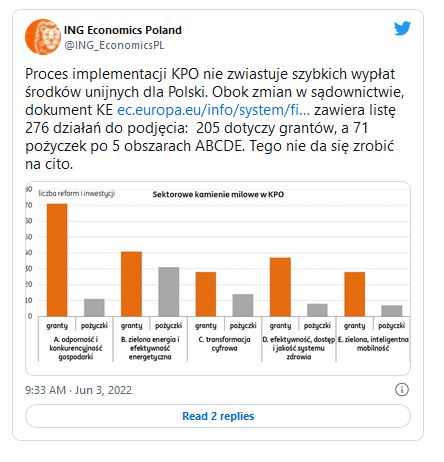Click the tweet body text paragraph
Image resolution: width=444 pixels, height=462 pixels.
click(214, 119)
